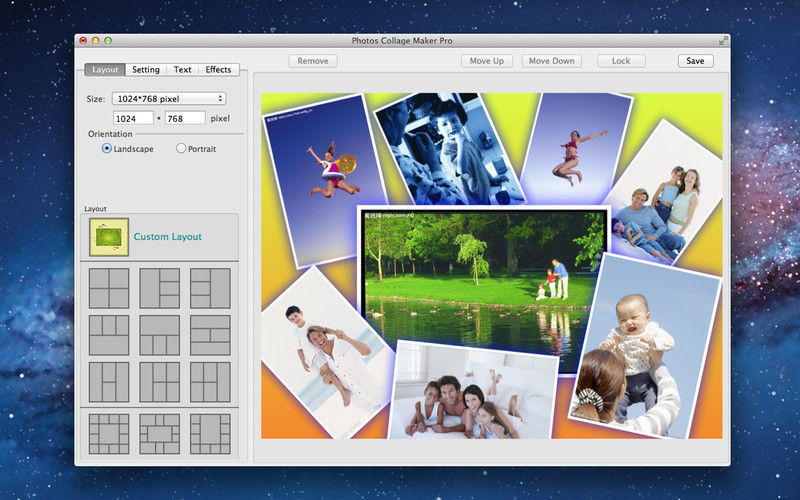Open the Text tab

coord(182,69)
